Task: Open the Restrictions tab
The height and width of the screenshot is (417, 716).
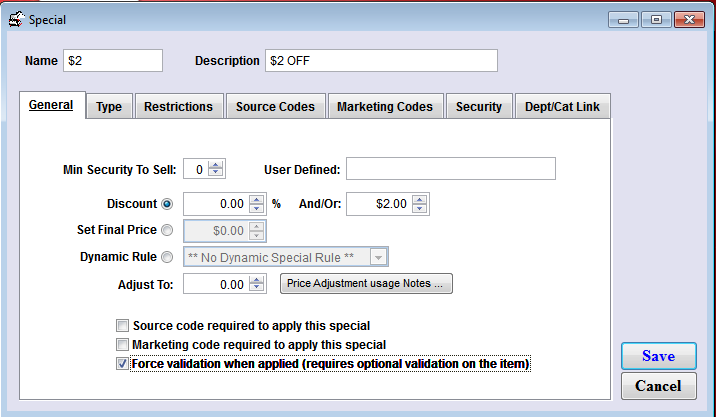Action: [179, 106]
